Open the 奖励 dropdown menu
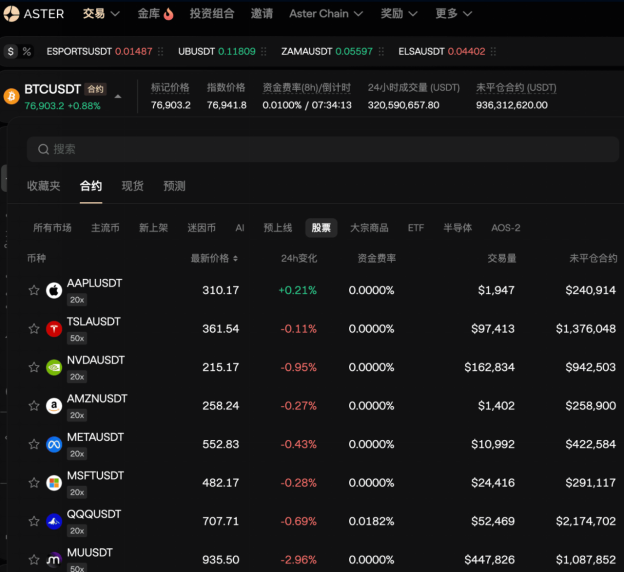Image resolution: width=624 pixels, height=572 pixels. (399, 14)
